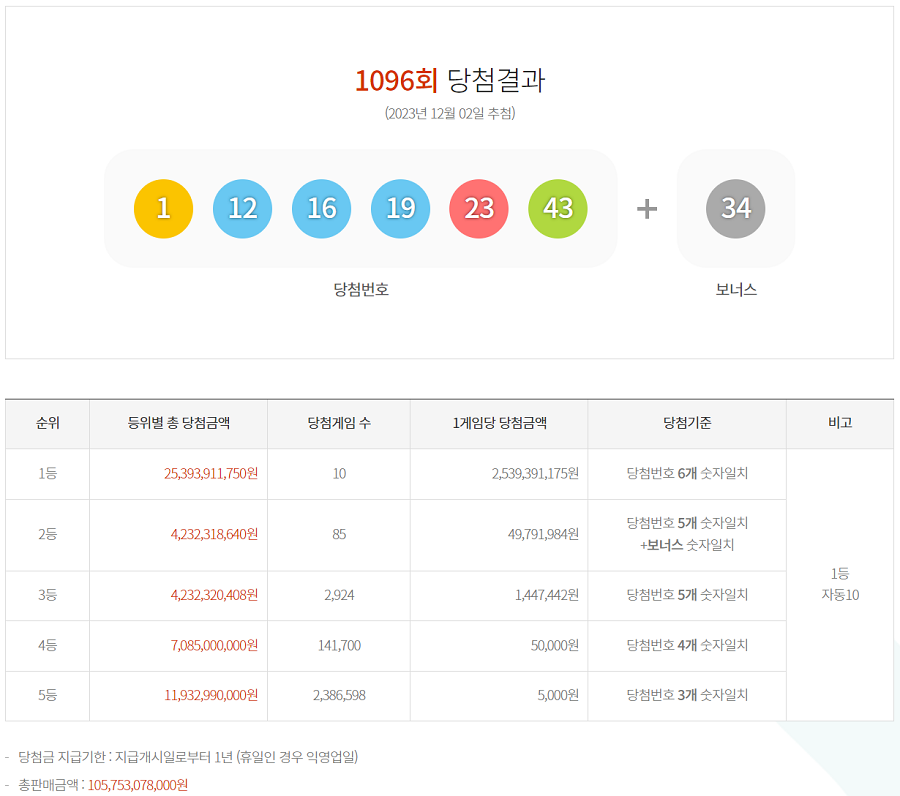This screenshot has width=900, height=796.
Task: Click the gray bonus ball 34
Action: click(736, 208)
